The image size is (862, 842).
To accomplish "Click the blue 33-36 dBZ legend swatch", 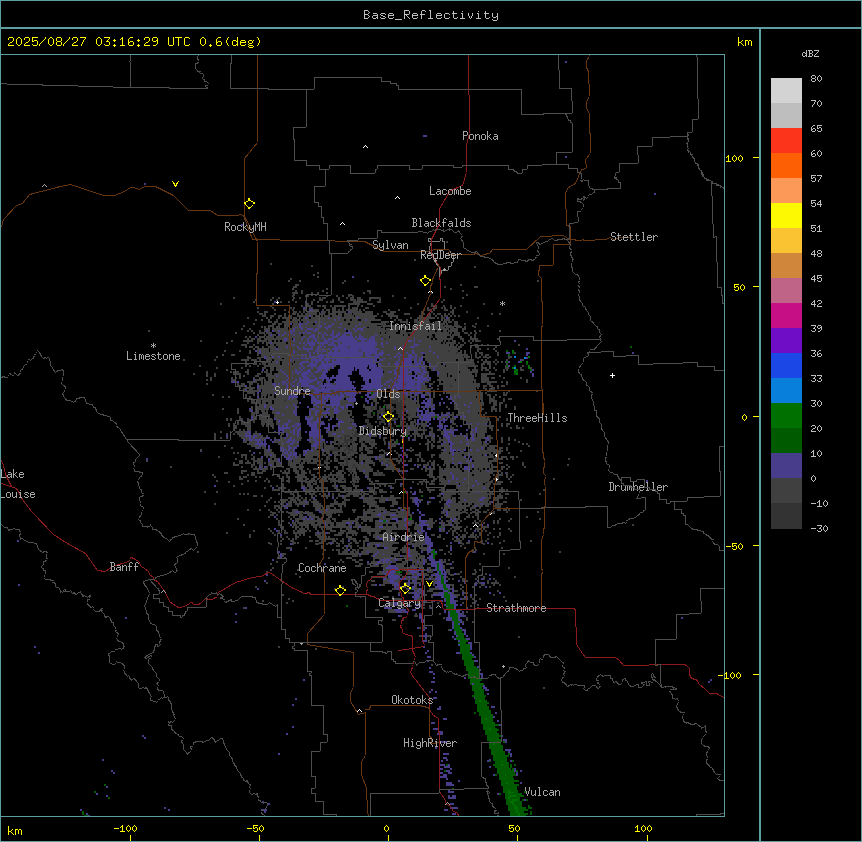I will pos(786,365).
